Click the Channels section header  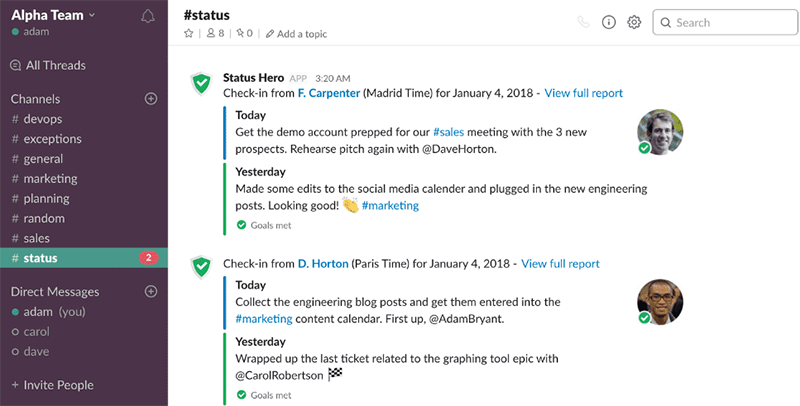[x=35, y=99]
